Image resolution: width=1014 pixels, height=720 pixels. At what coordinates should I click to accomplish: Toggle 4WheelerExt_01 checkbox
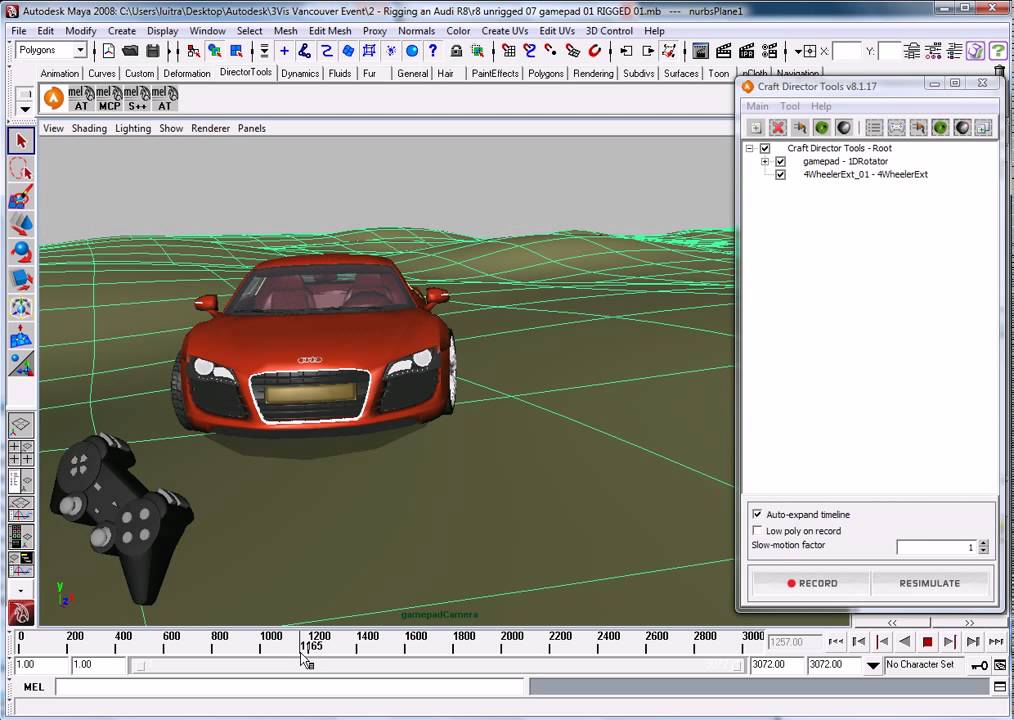[x=781, y=175]
